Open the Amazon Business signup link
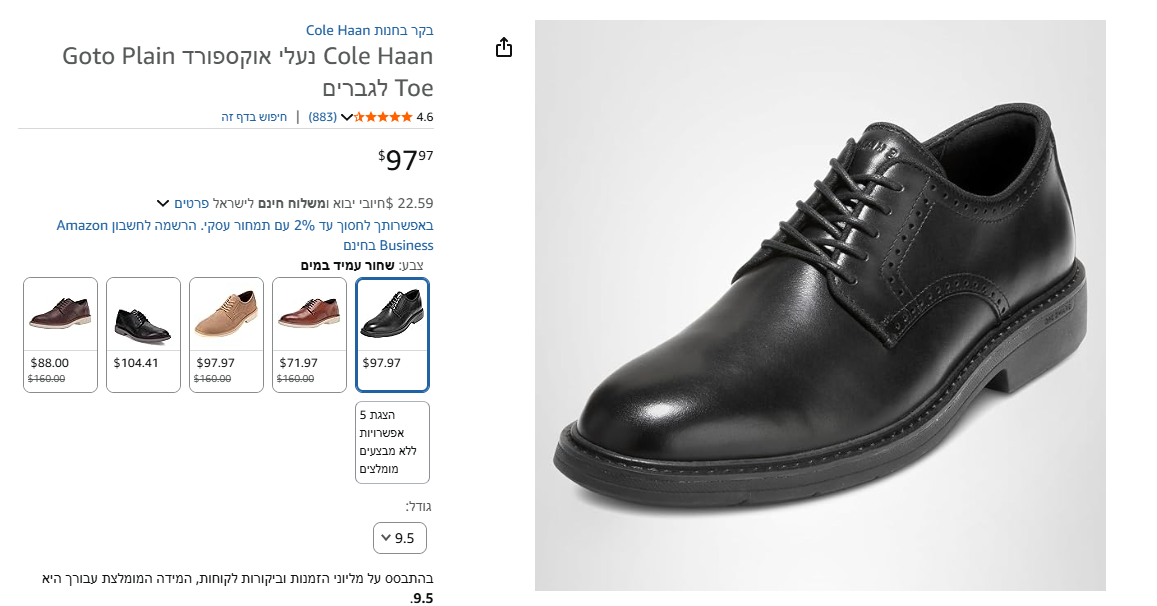Image resolution: width=1157 pixels, height=606 pixels. point(245,235)
